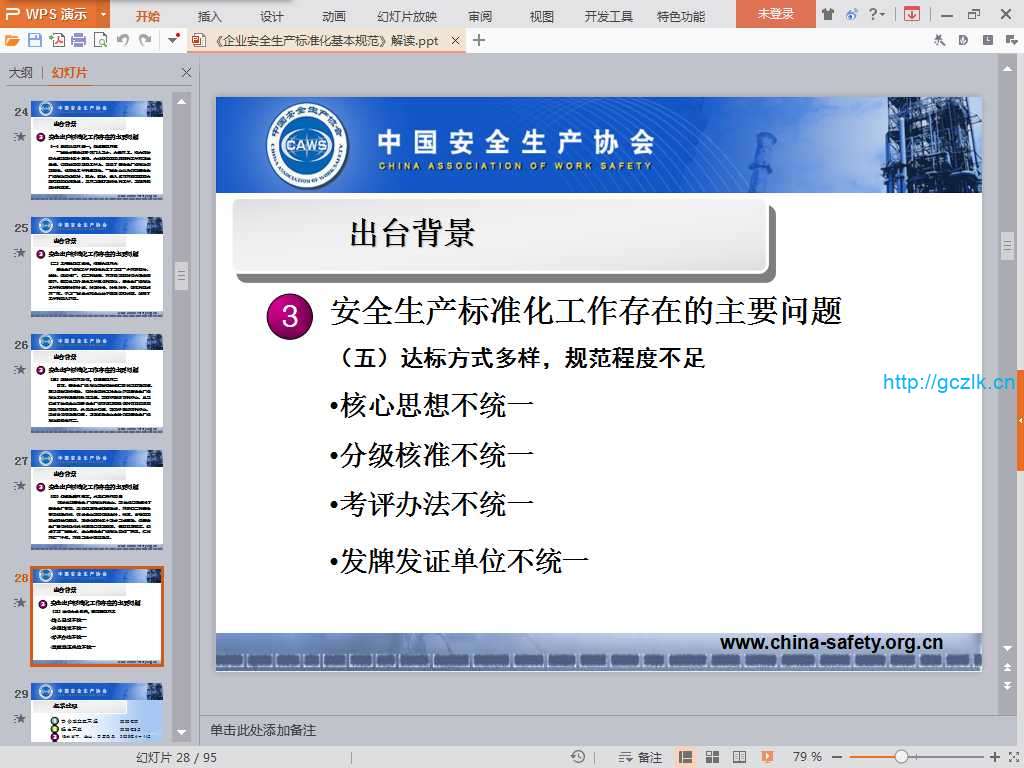Click the zoom slider handle
Screen dimensions: 1024x768
(x=901, y=757)
